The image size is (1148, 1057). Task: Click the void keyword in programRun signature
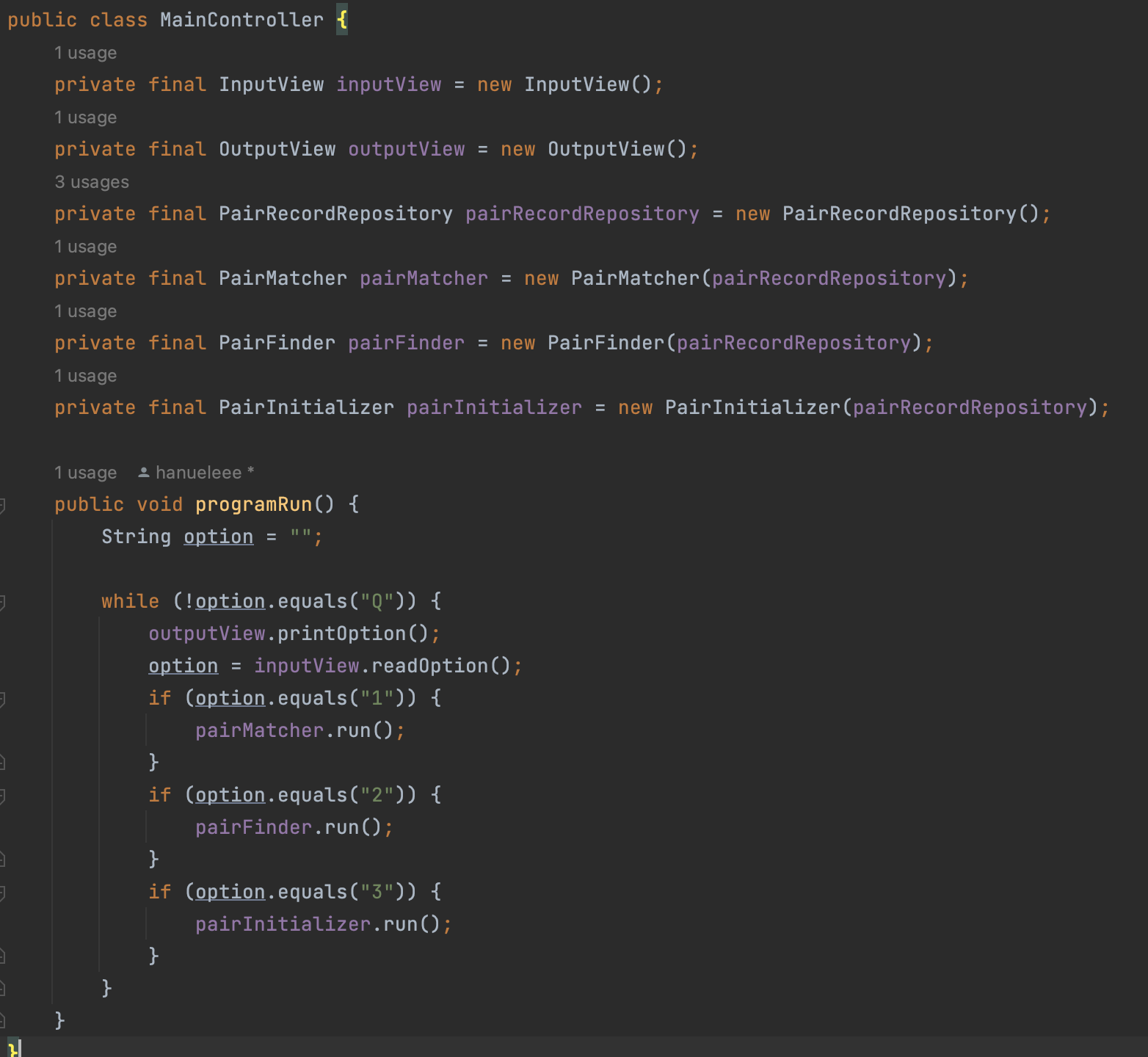point(160,504)
